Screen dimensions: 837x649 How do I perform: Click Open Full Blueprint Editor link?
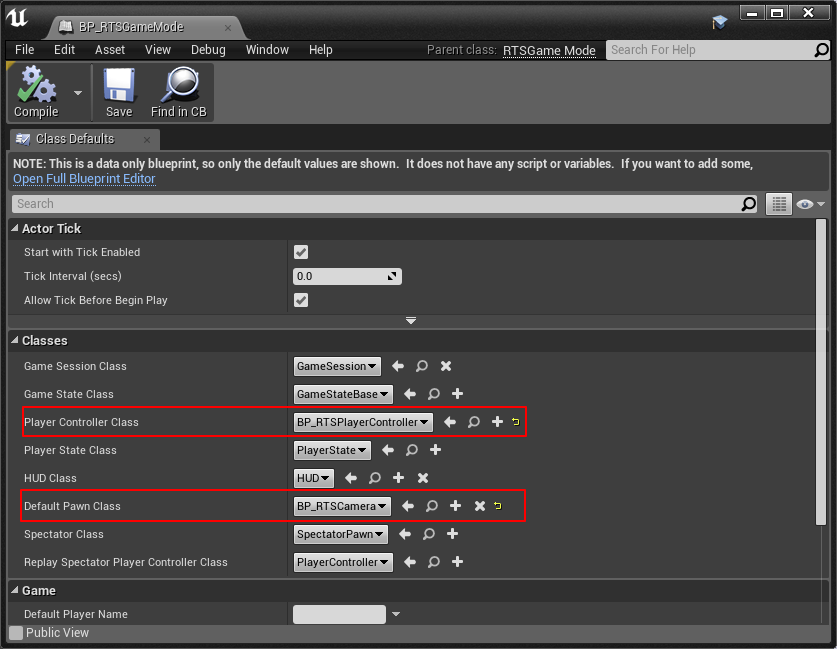coord(84,179)
